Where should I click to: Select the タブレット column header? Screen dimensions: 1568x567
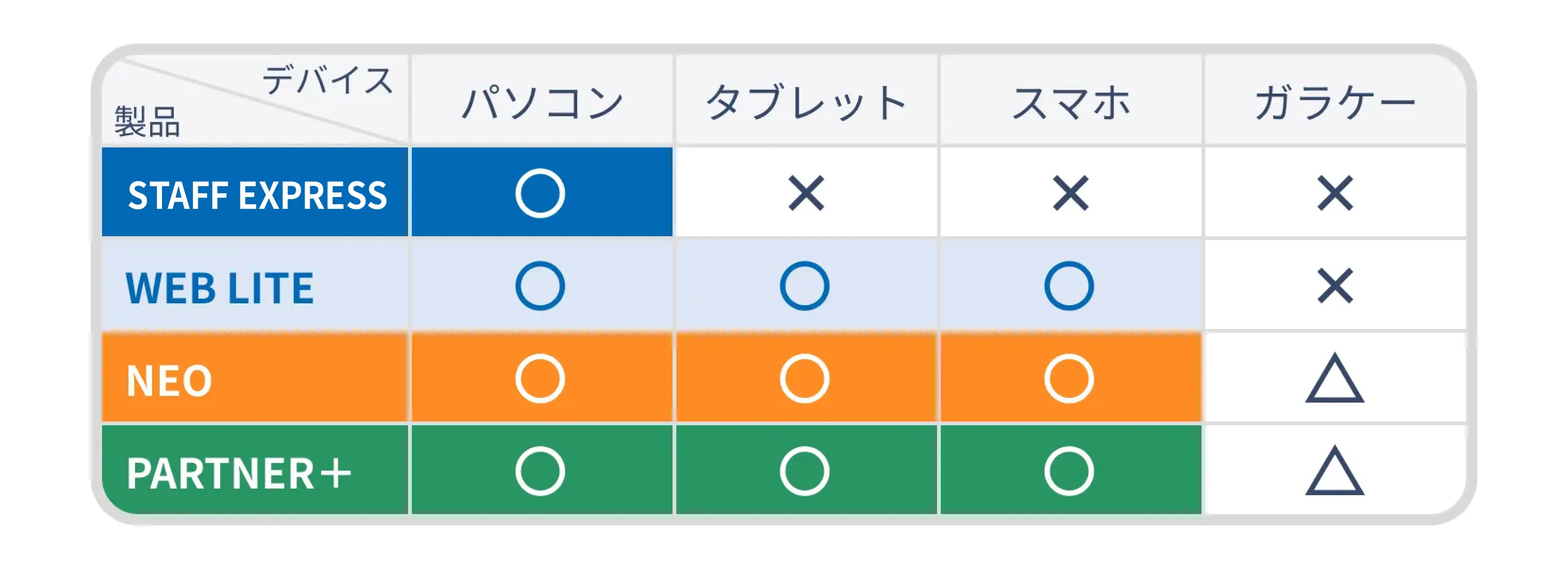click(806, 102)
